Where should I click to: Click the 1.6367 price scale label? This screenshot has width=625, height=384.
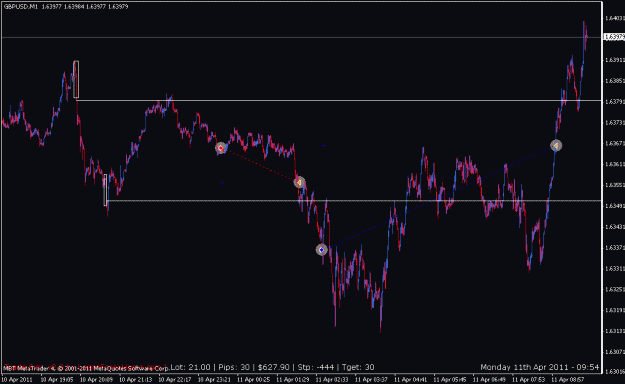615,143
